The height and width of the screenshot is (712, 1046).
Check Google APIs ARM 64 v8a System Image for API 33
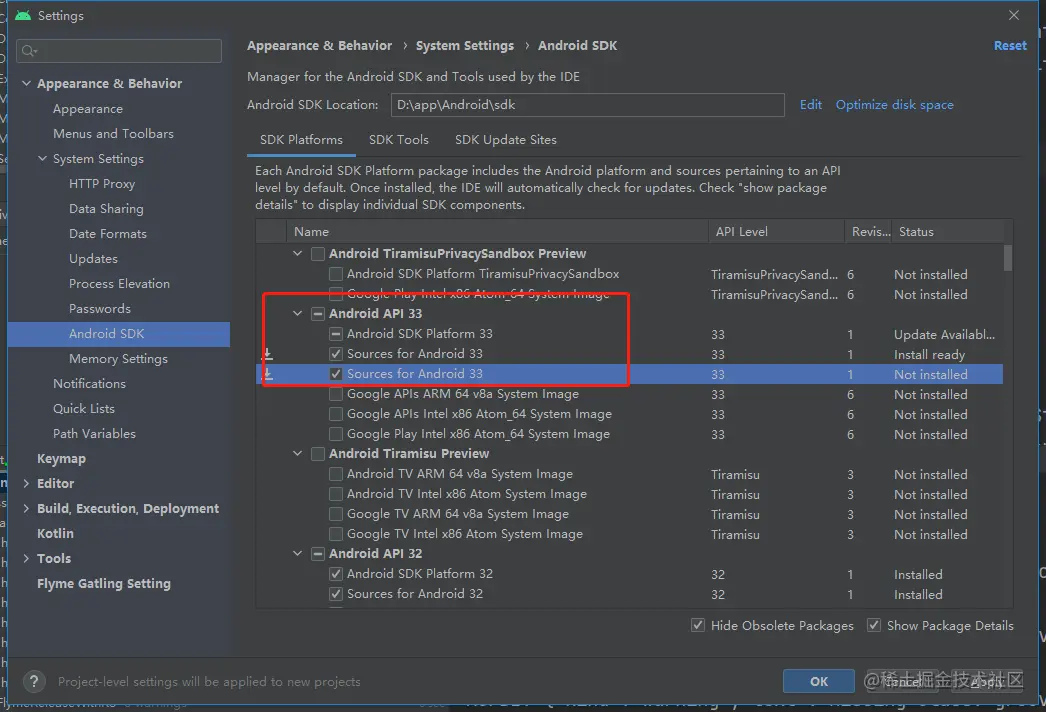[336, 394]
